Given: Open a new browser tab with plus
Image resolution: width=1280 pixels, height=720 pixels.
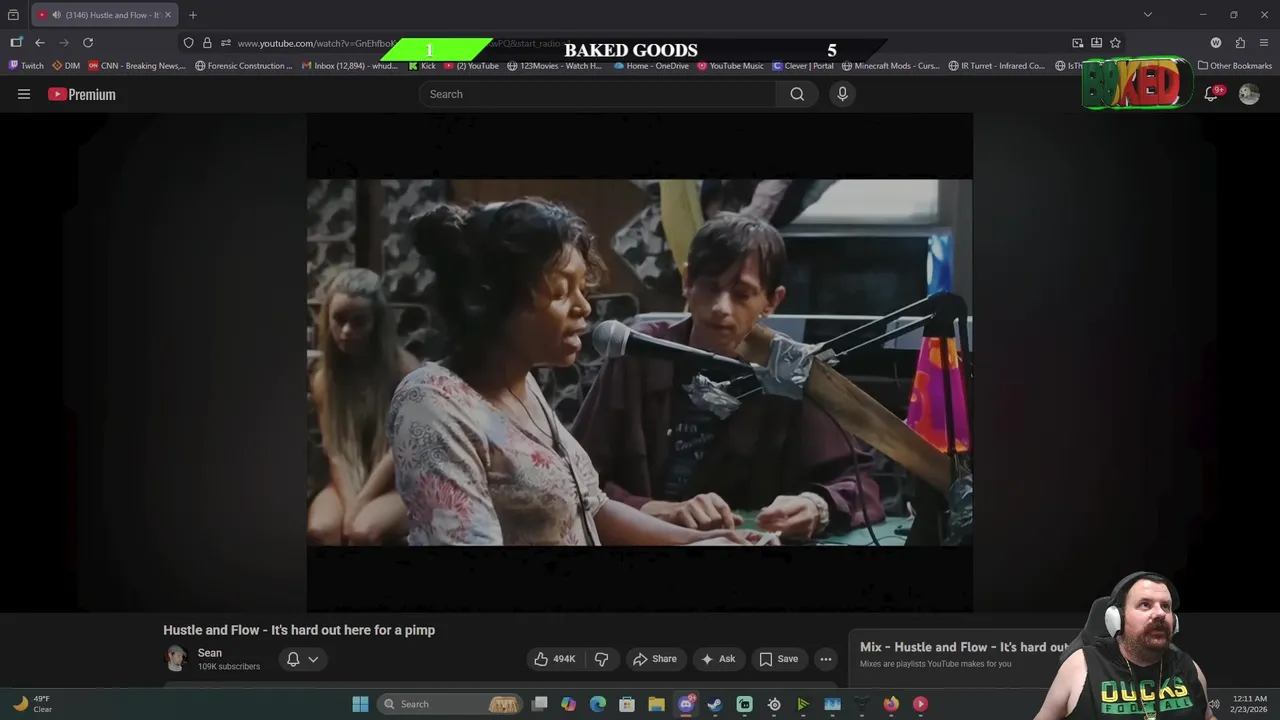Looking at the screenshot, I should pos(193,15).
